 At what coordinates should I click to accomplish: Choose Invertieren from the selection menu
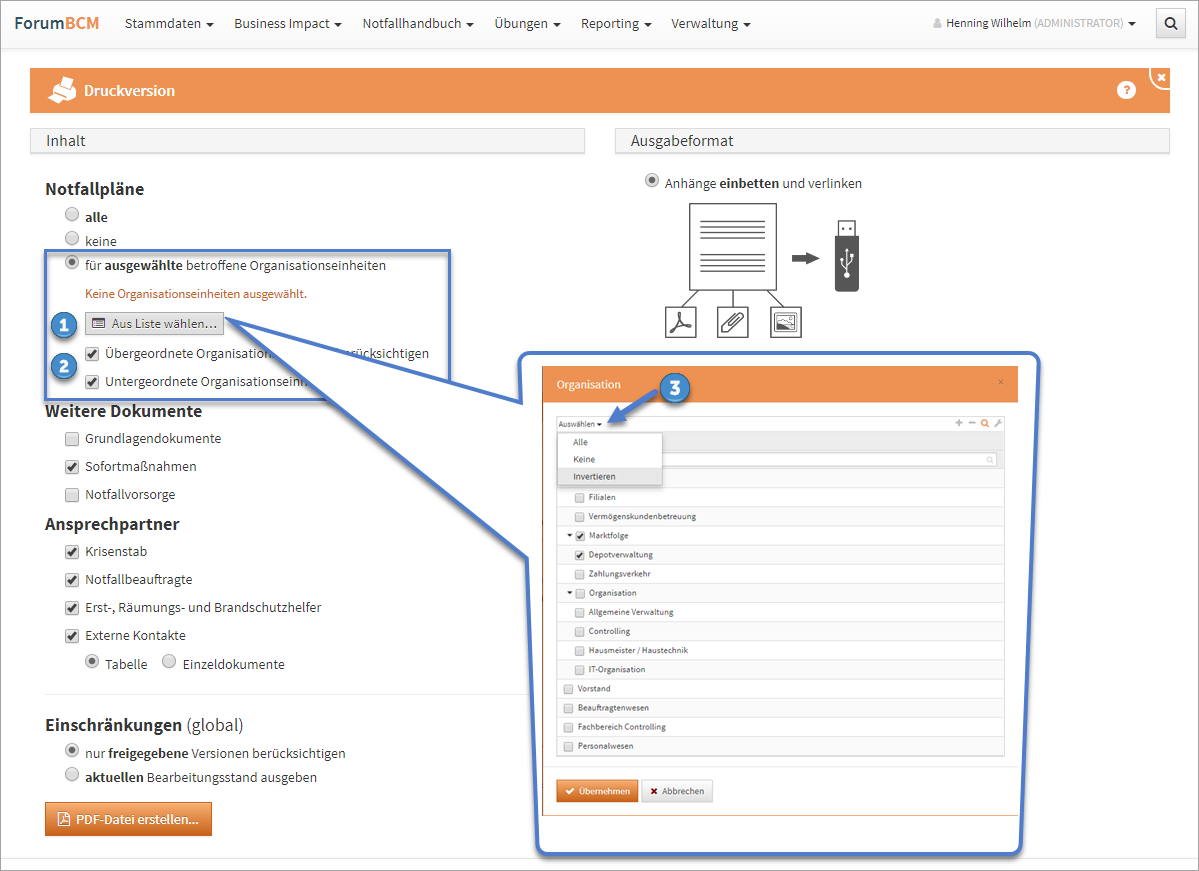[594, 477]
